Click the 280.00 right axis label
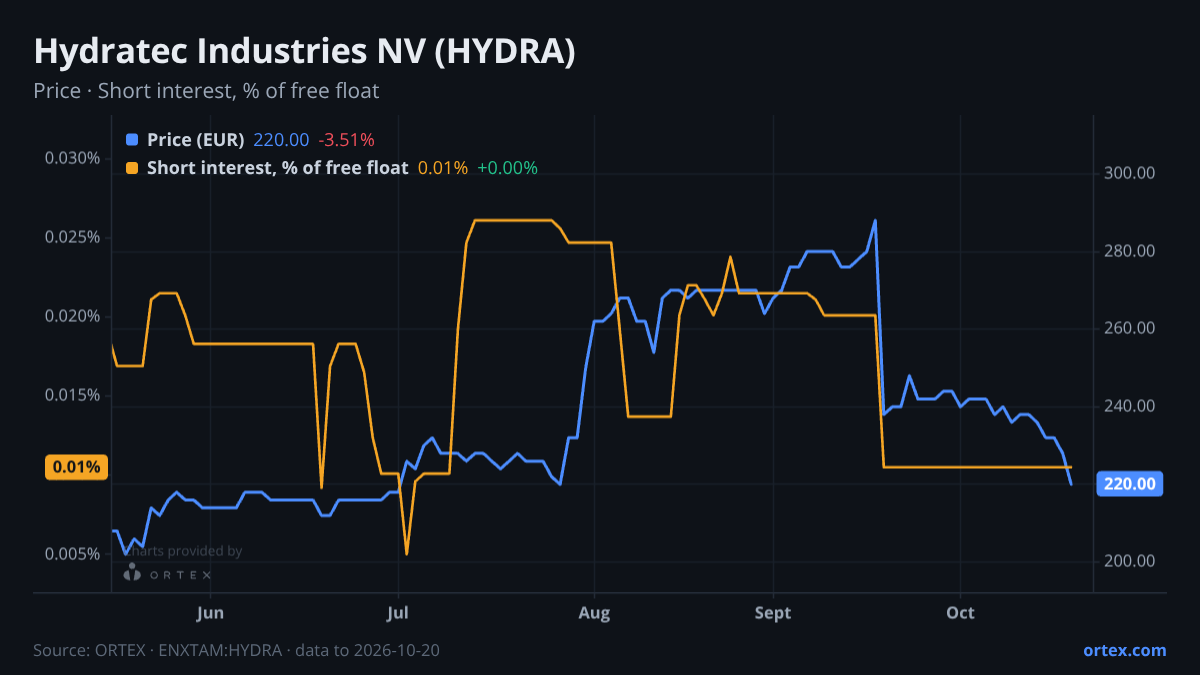The image size is (1200, 675). pos(1130,251)
